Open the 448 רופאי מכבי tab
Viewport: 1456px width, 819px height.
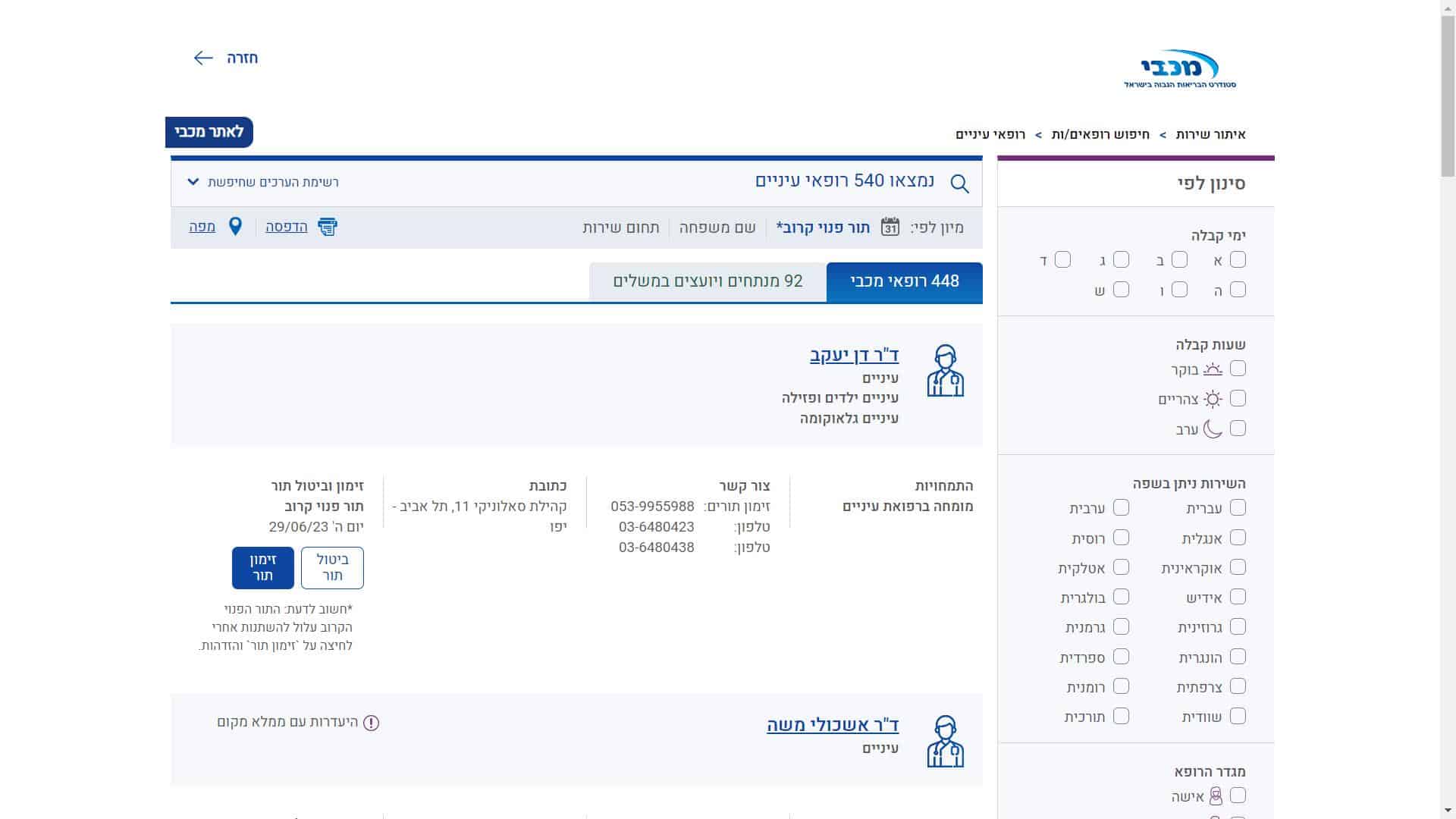pyautogui.click(x=904, y=281)
